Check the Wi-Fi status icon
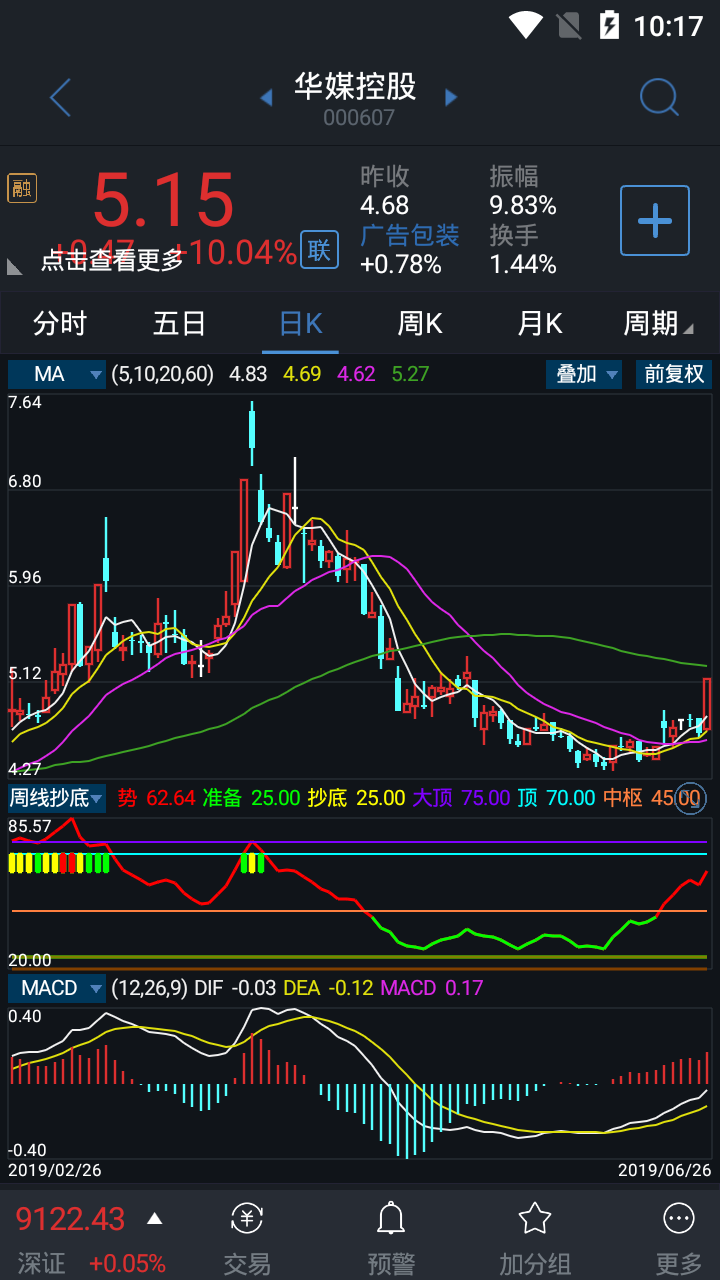Screen dimensions: 720x1280 point(525,24)
